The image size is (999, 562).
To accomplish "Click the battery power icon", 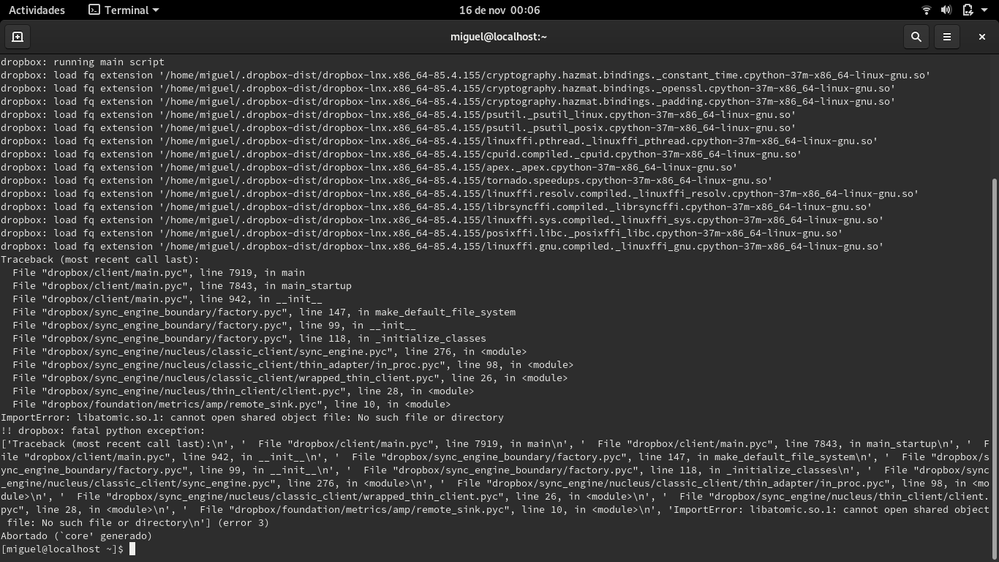I will click(x=967, y=10).
